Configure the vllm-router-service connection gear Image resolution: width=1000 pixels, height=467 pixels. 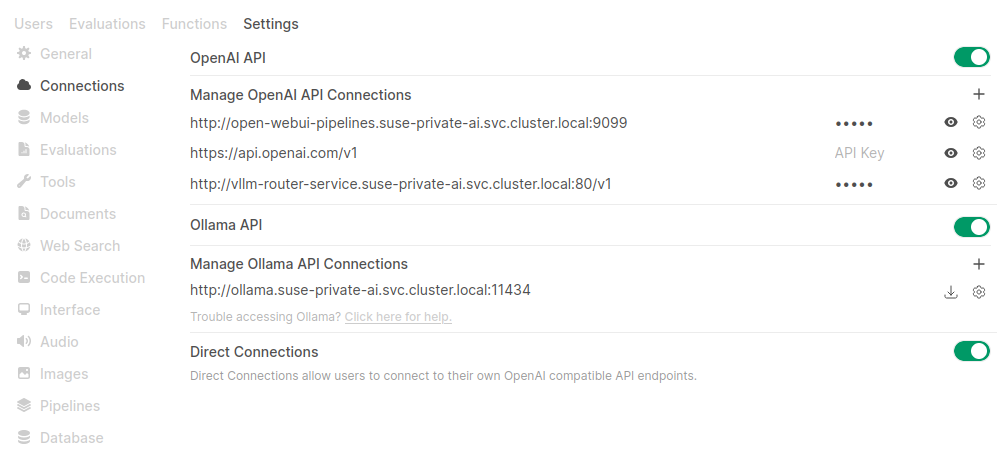coord(979,183)
